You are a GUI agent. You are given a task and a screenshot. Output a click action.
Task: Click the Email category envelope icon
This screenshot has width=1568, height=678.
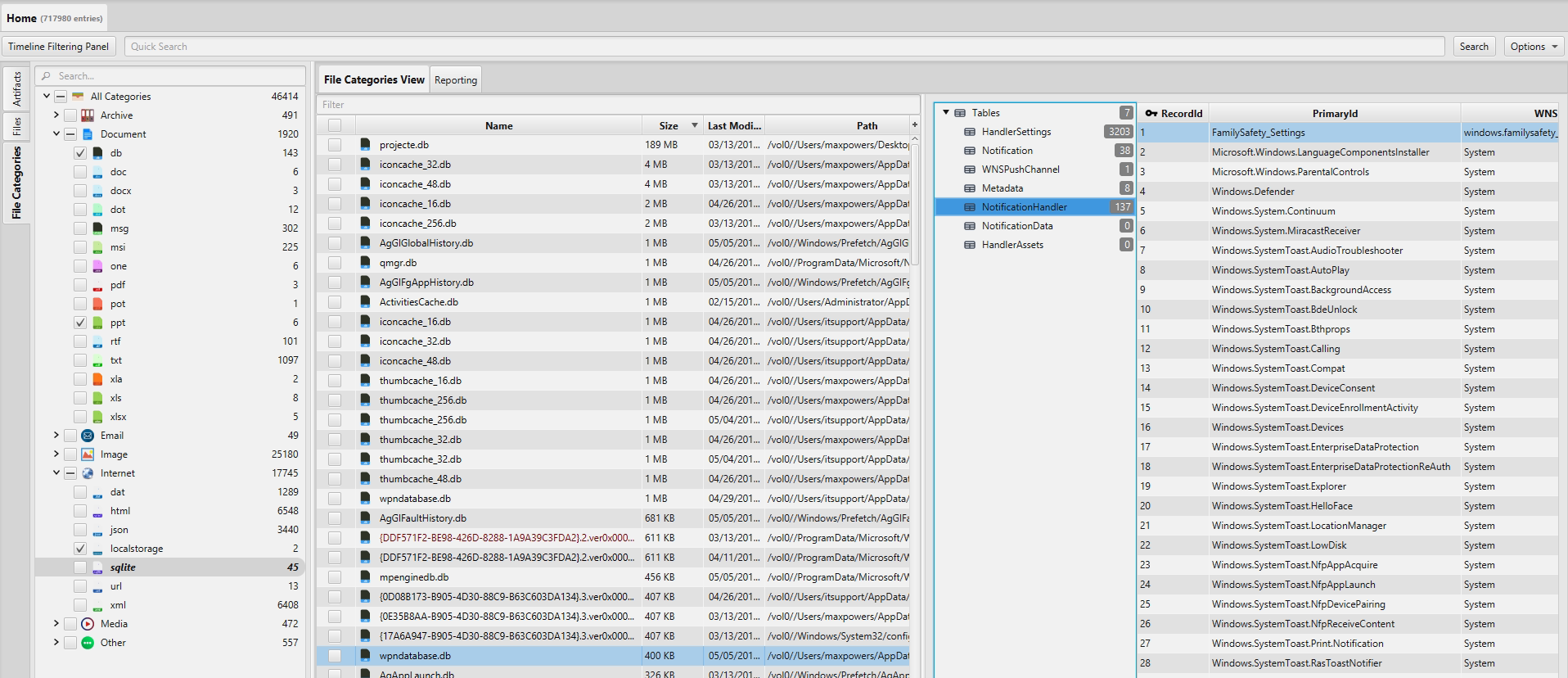coord(88,436)
